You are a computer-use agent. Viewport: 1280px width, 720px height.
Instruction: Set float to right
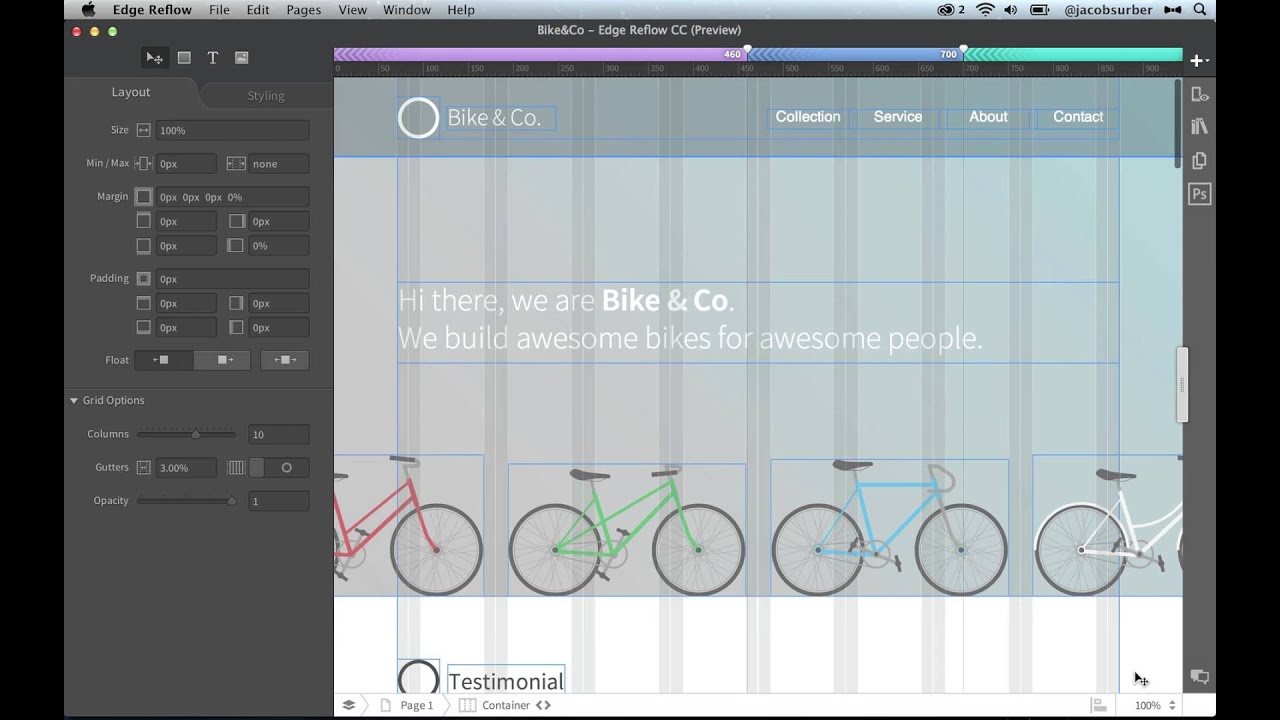click(x=222, y=360)
